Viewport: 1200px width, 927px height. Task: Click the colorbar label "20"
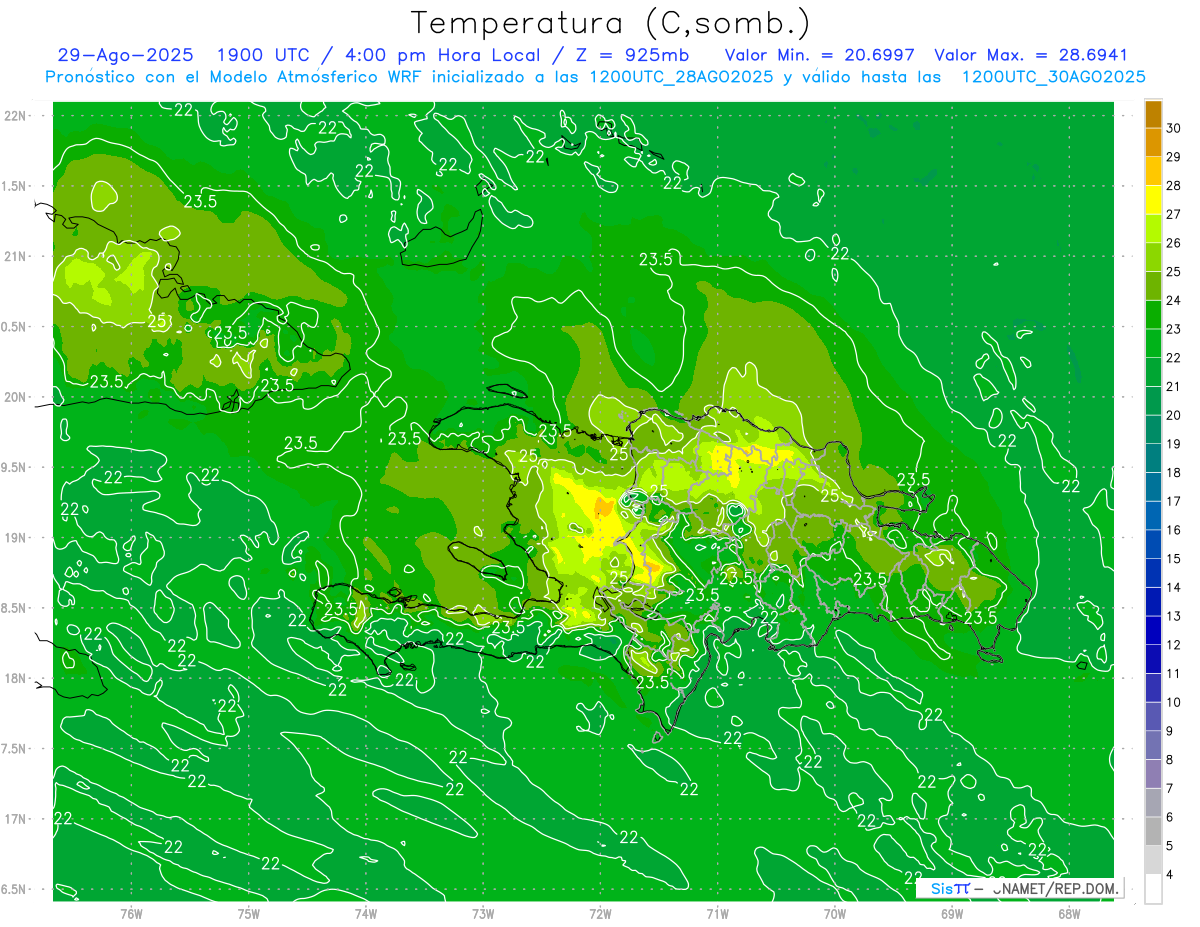coord(1174,416)
